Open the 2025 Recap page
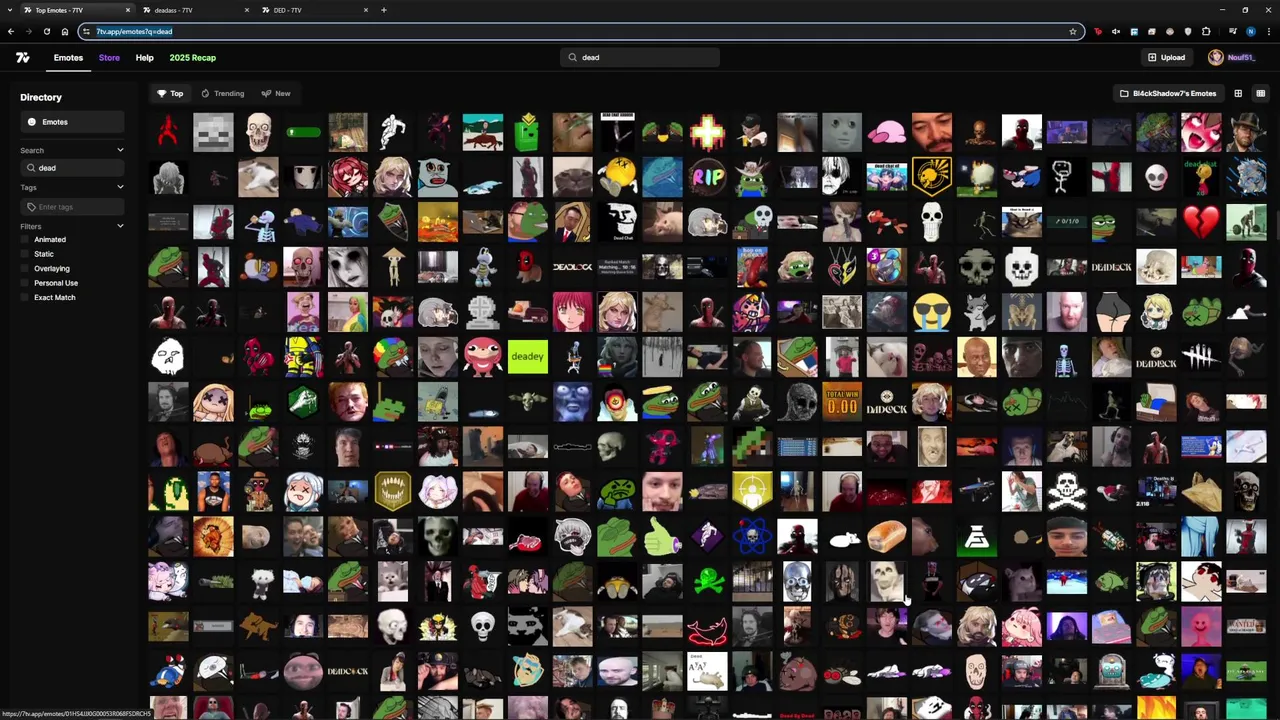The height and width of the screenshot is (720, 1280). tap(192, 58)
